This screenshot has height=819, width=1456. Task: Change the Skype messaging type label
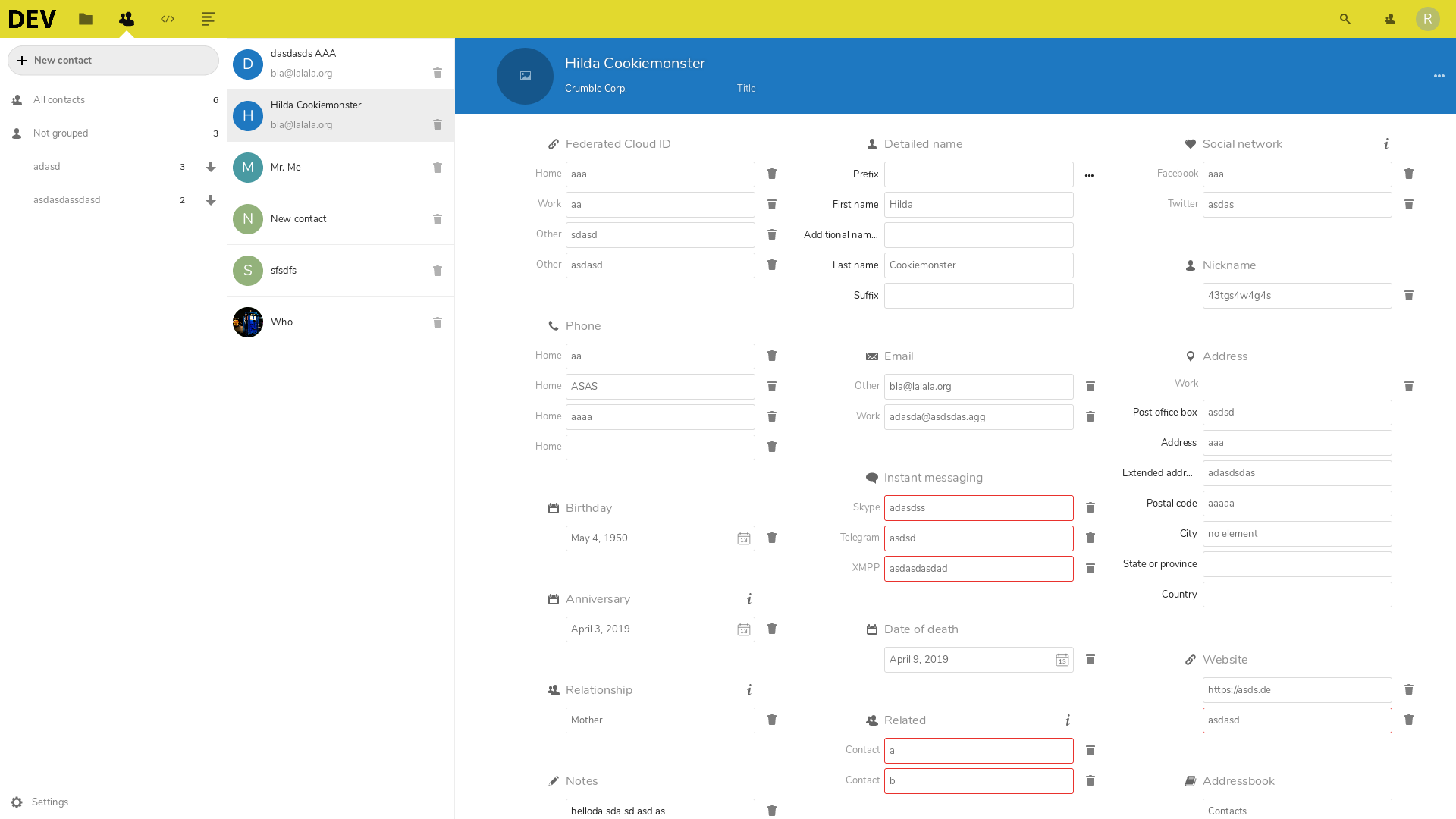click(866, 507)
